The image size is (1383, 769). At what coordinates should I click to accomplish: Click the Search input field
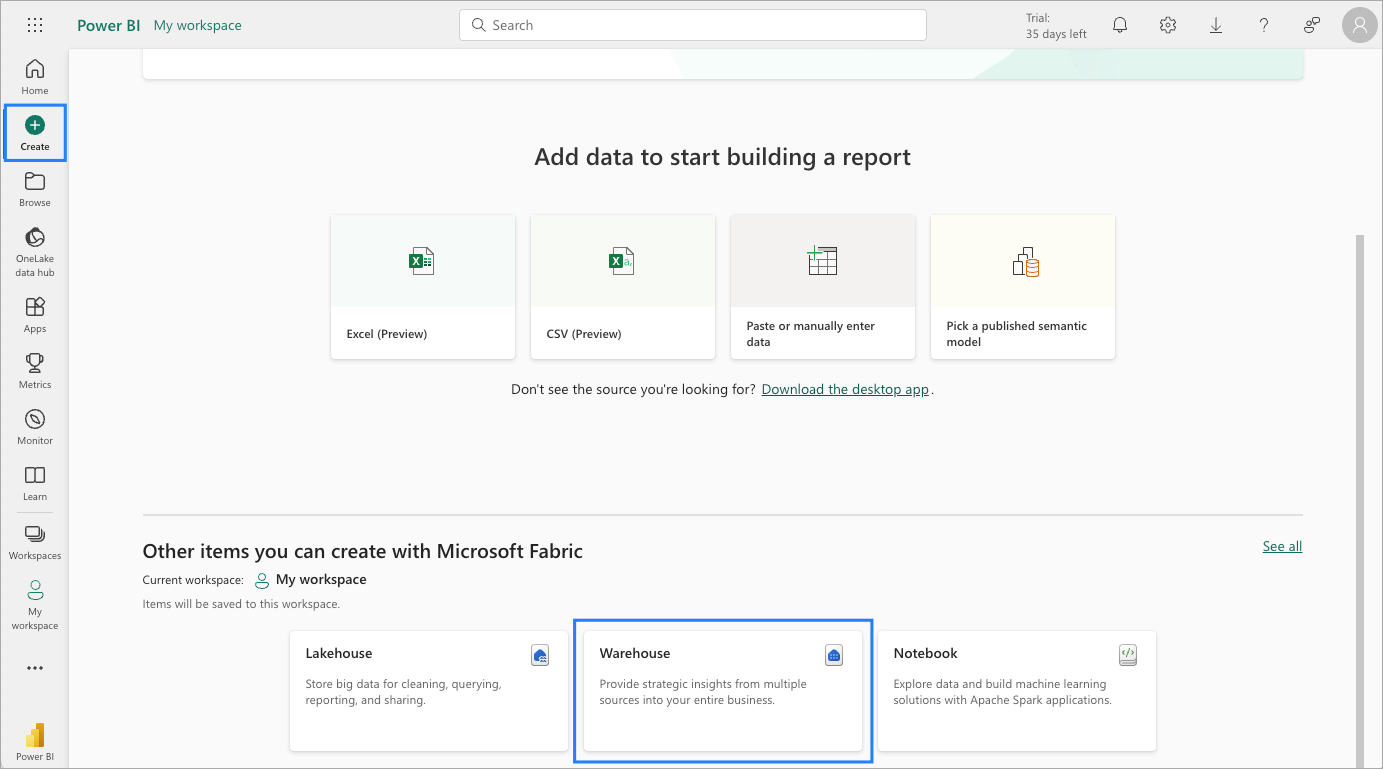coord(692,25)
